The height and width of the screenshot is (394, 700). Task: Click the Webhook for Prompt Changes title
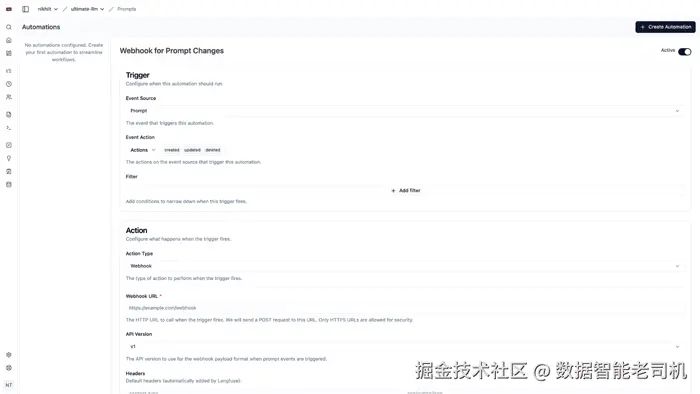point(171,51)
